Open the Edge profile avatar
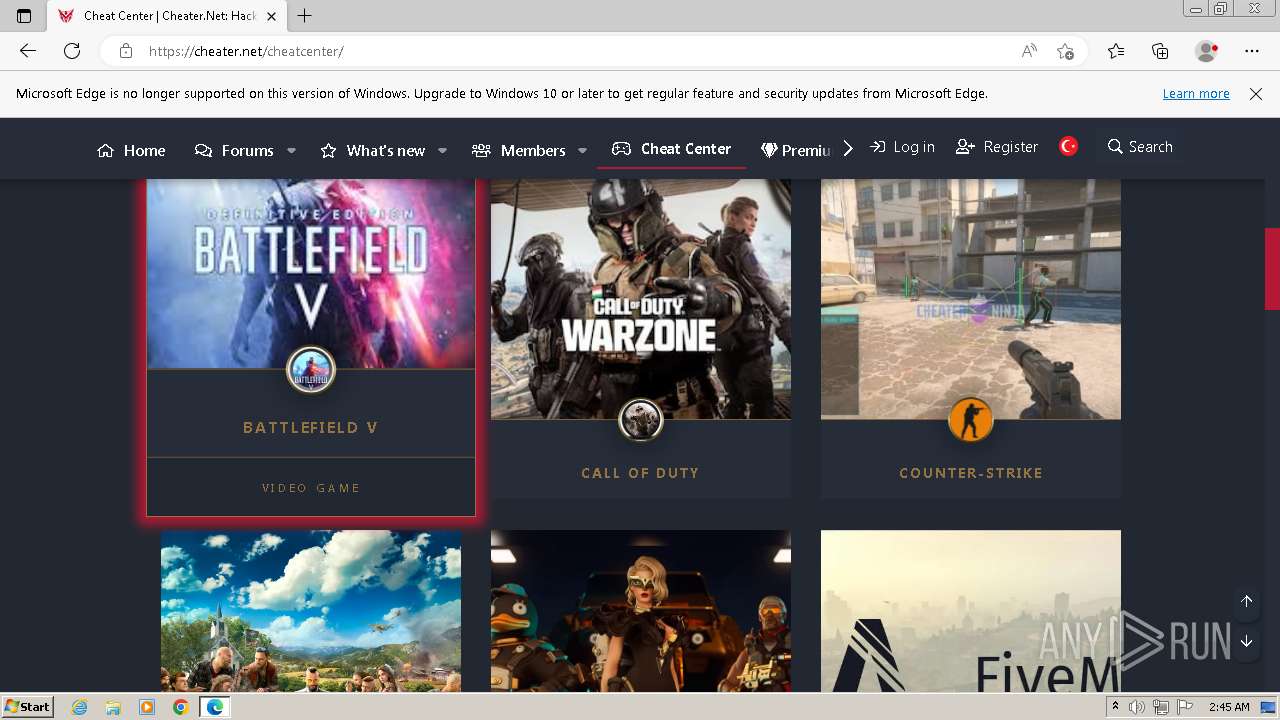The width and height of the screenshot is (1280, 720). (1207, 51)
